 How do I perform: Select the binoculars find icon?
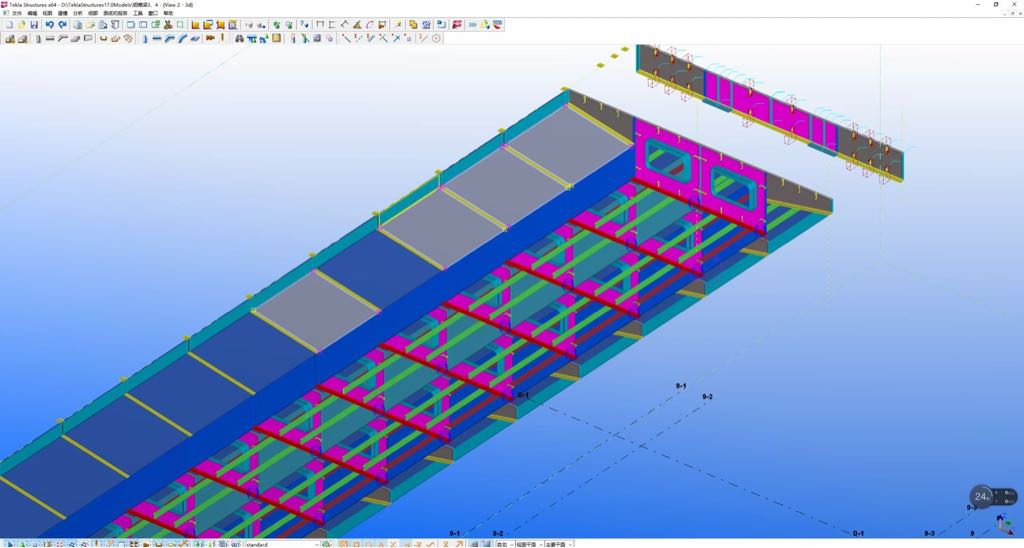(240, 39)
